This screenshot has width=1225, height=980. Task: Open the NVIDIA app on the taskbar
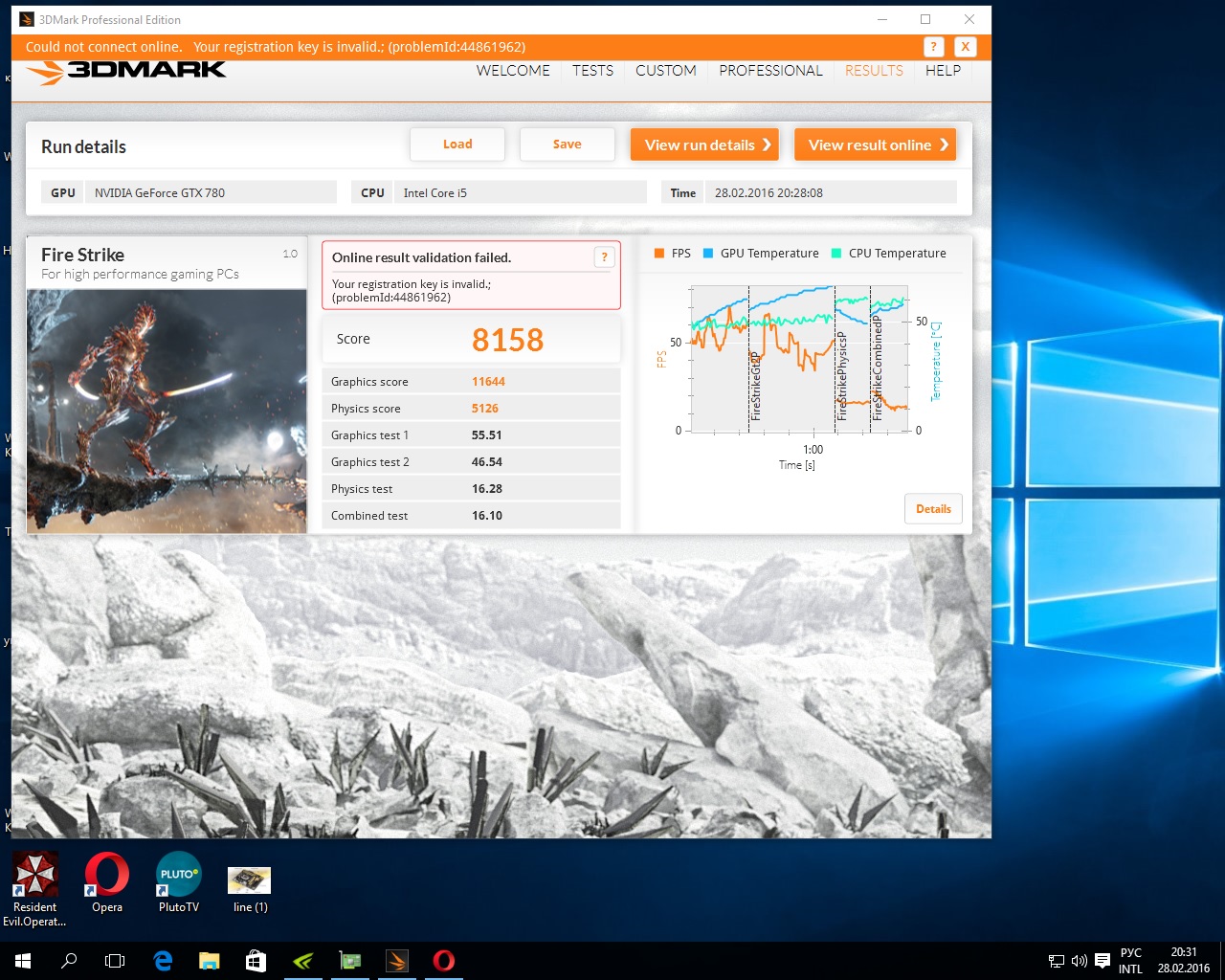302,961
